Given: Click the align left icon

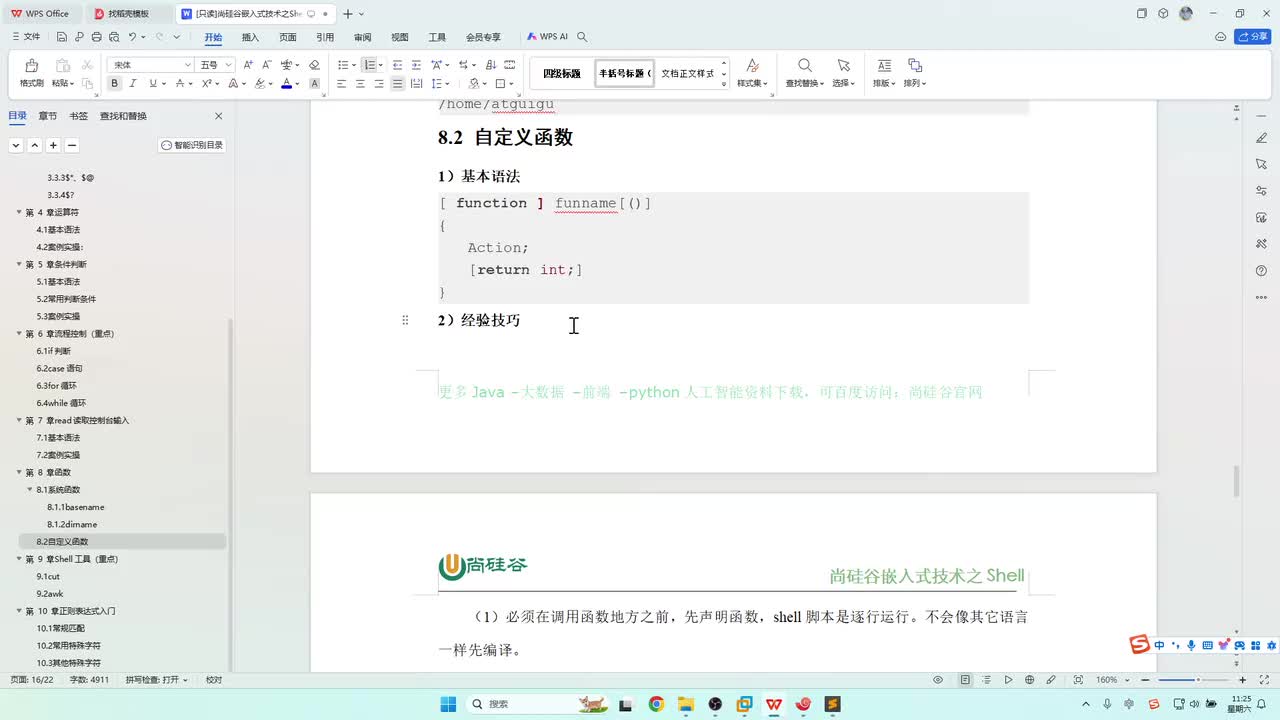Looking at the screenshot, I should pyautogui.click(x=341, y=84).
